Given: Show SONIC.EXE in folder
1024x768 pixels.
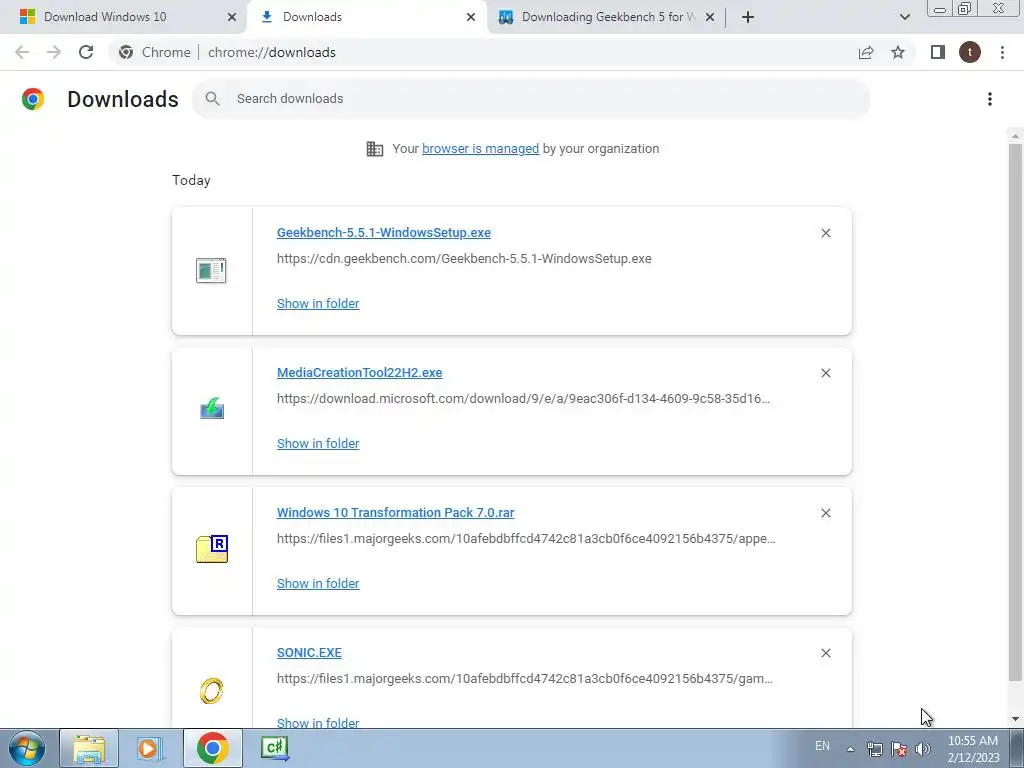Looking at the screenshot, I should [x=318, y=722].
